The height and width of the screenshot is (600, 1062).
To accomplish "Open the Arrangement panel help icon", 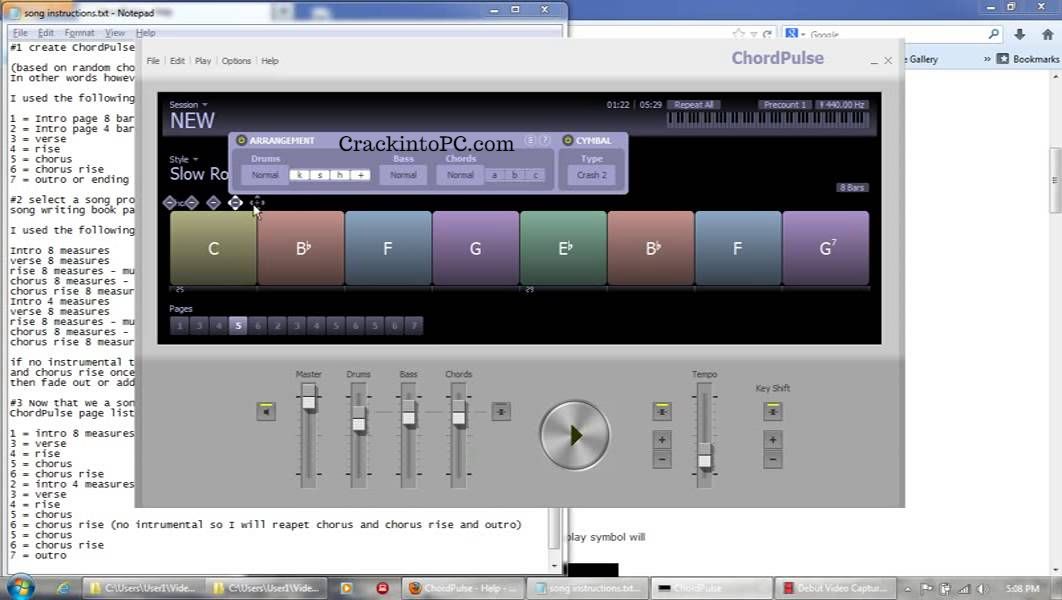I will tap(545, 140).
